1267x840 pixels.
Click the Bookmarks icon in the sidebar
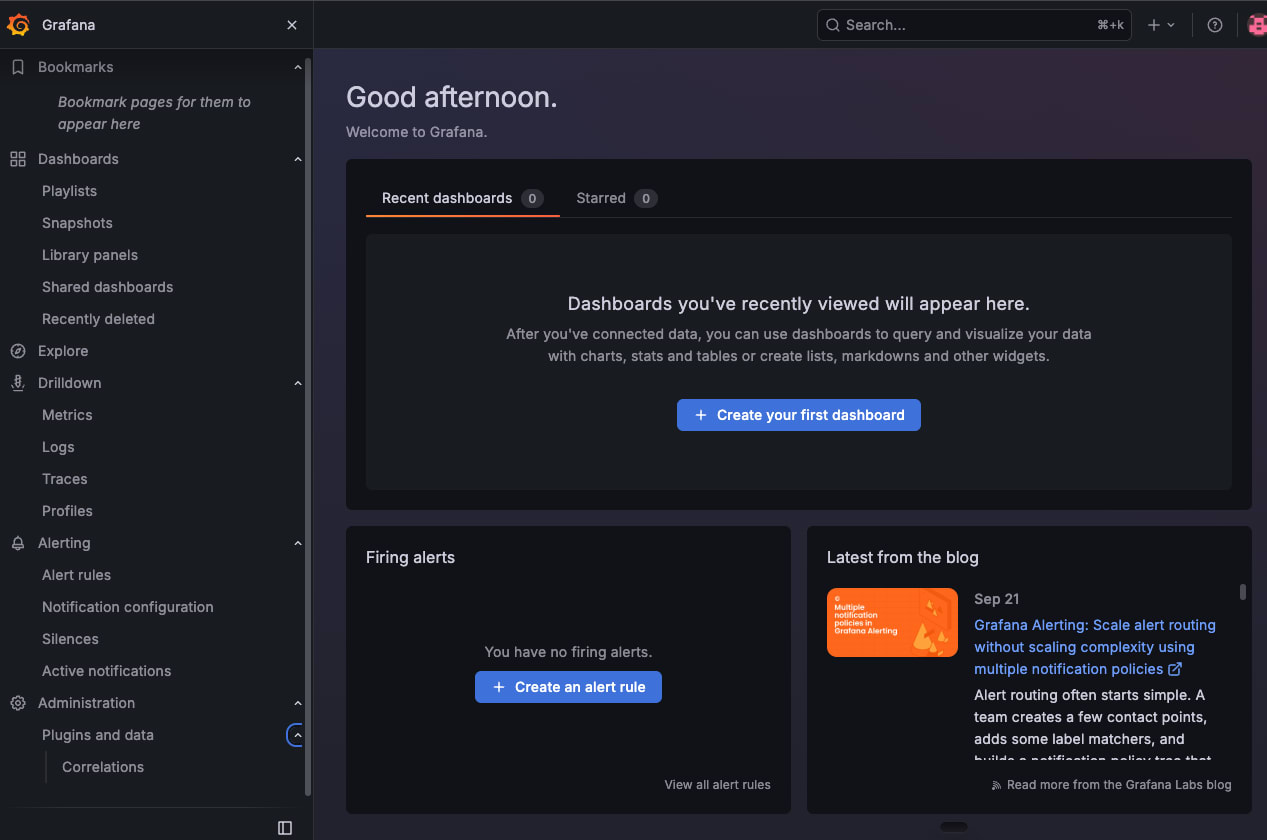coord(17,67)
